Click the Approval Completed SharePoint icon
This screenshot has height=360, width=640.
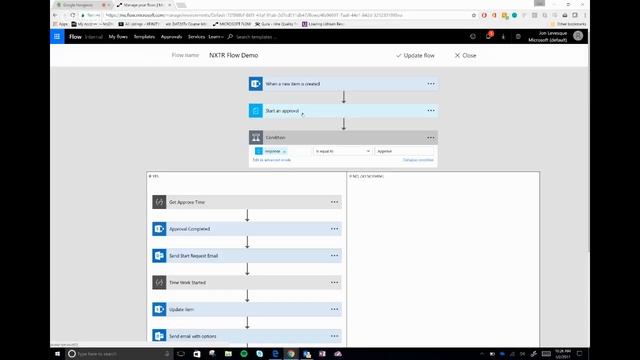159,229
